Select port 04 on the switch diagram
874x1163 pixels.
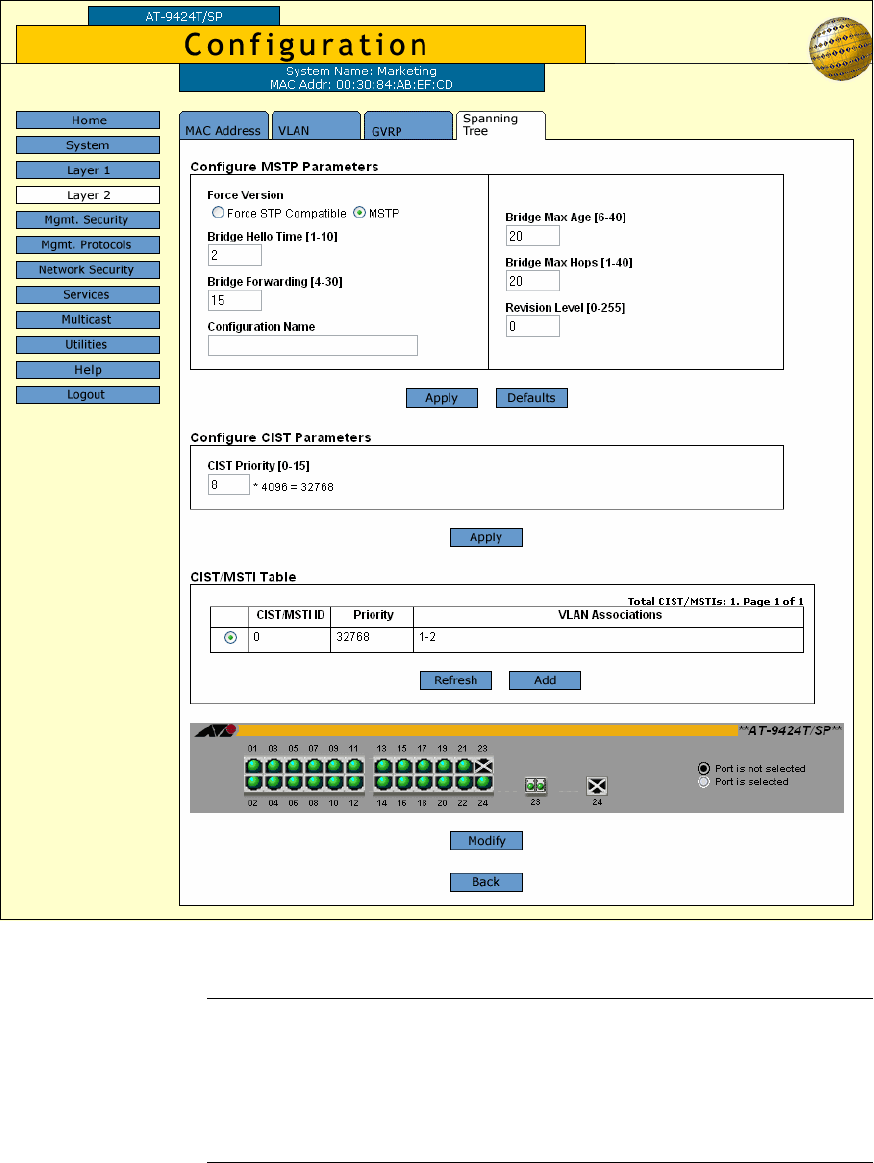coord(274,783)
